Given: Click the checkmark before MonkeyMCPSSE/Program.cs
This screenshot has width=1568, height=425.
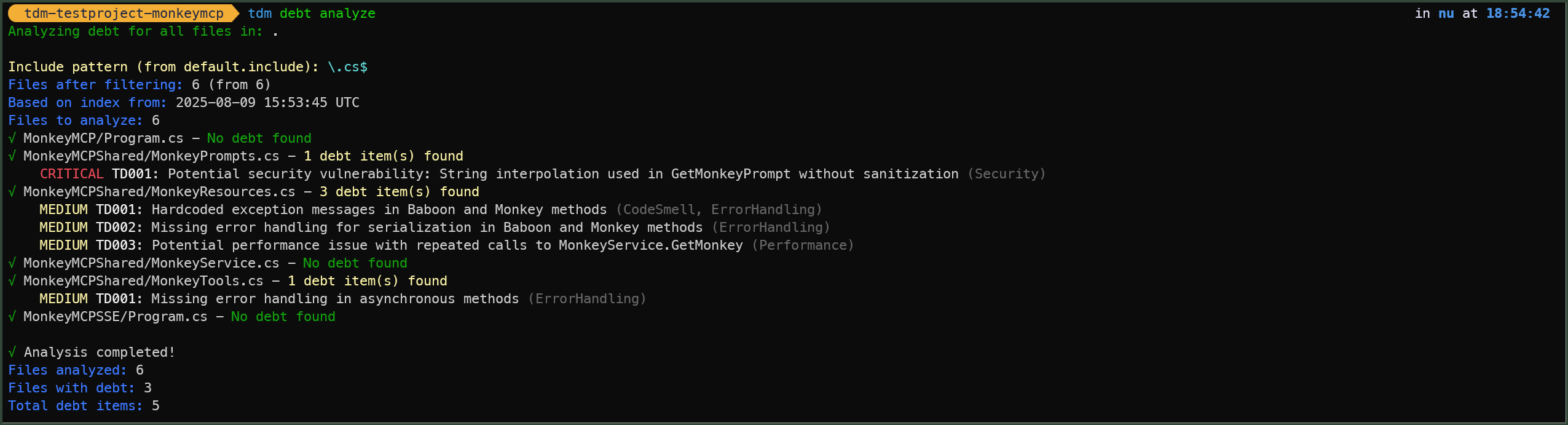Looking at the screenshot, I should pyautogui.click(x=12, y=317).
